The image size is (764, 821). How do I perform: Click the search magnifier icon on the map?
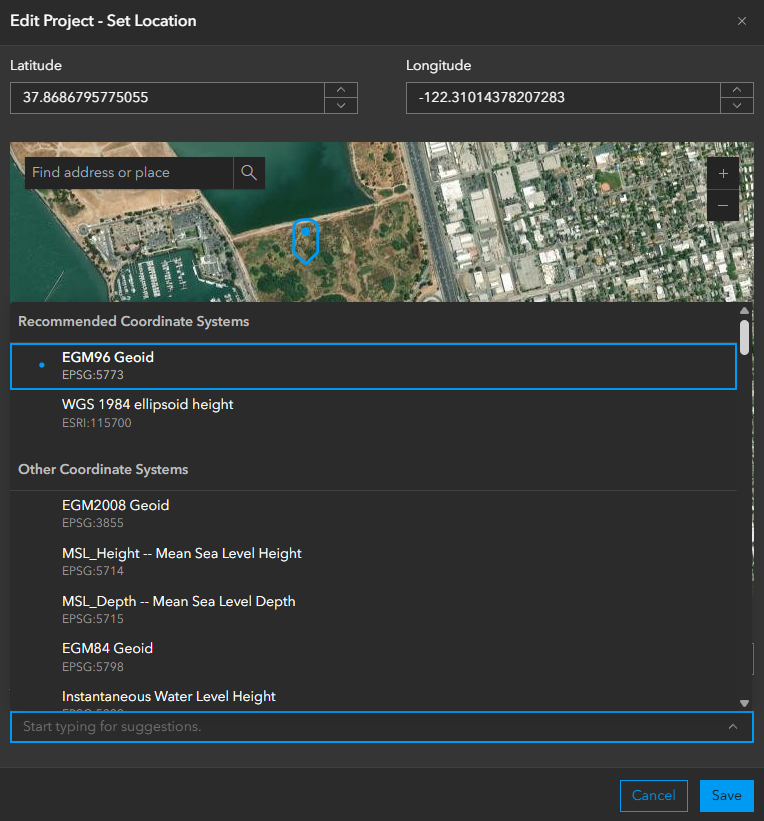(248, 172)
